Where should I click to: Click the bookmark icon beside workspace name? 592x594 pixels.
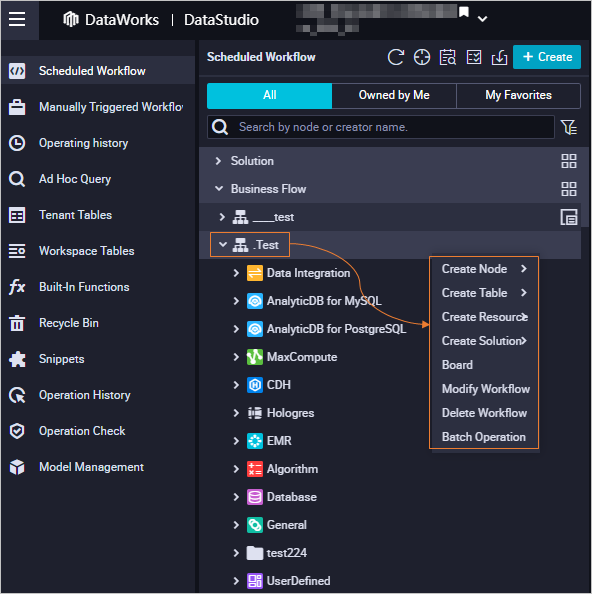464,12
